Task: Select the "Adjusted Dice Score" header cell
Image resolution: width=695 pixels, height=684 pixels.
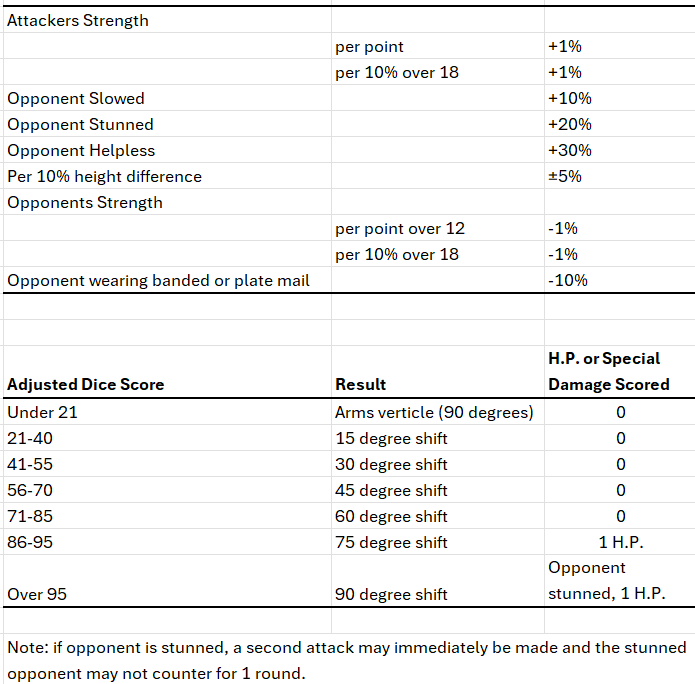Action: coord(85,384)
